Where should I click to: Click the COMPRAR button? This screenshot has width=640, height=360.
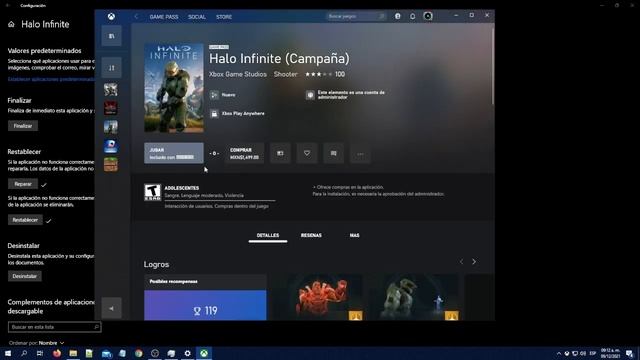click(x=244, y=153)
